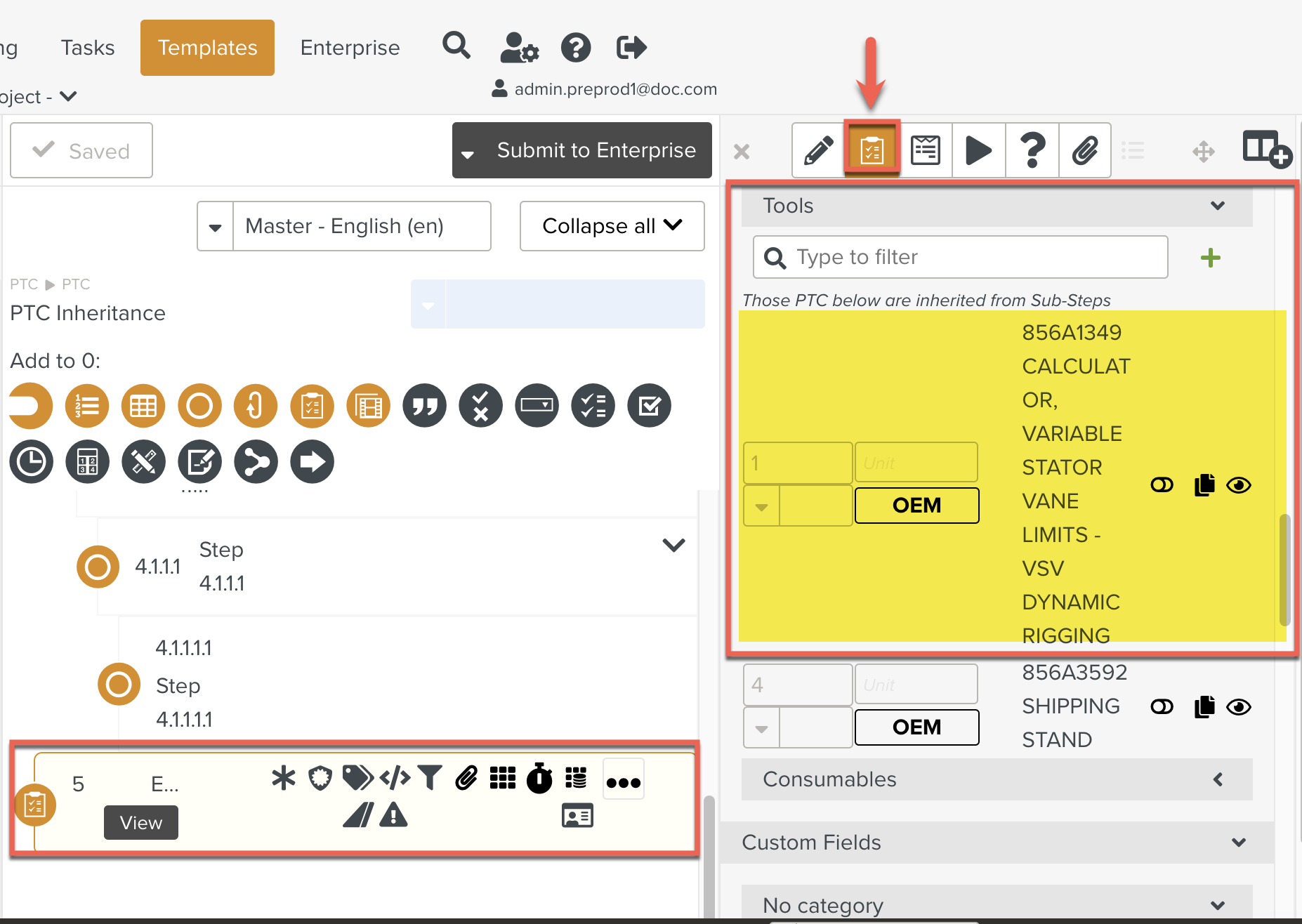
Task: Open the Tasks menu item
Action: (87, 47)
